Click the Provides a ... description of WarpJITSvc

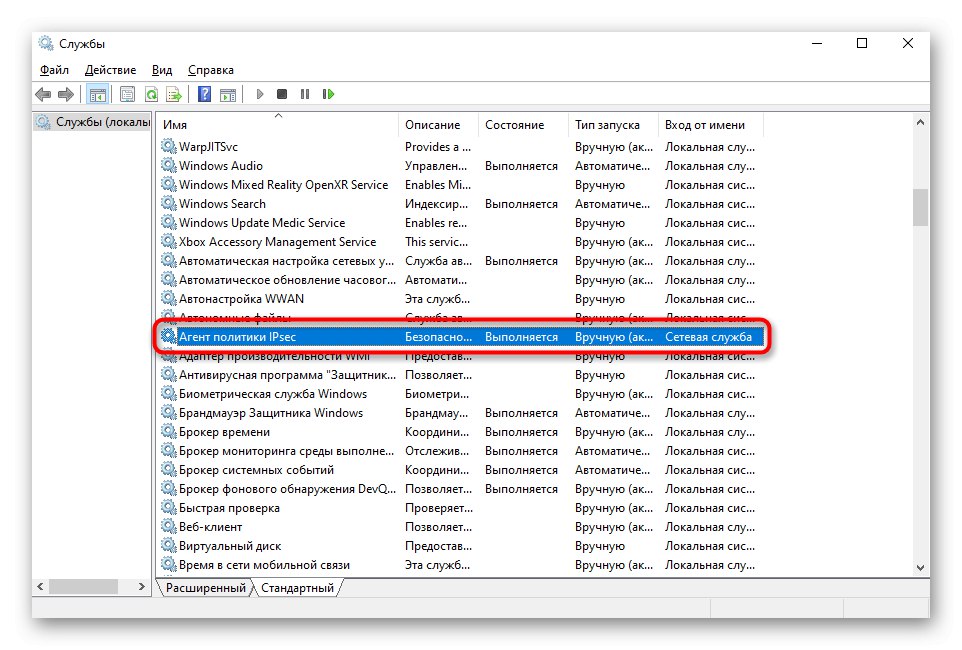pos(437,147)
